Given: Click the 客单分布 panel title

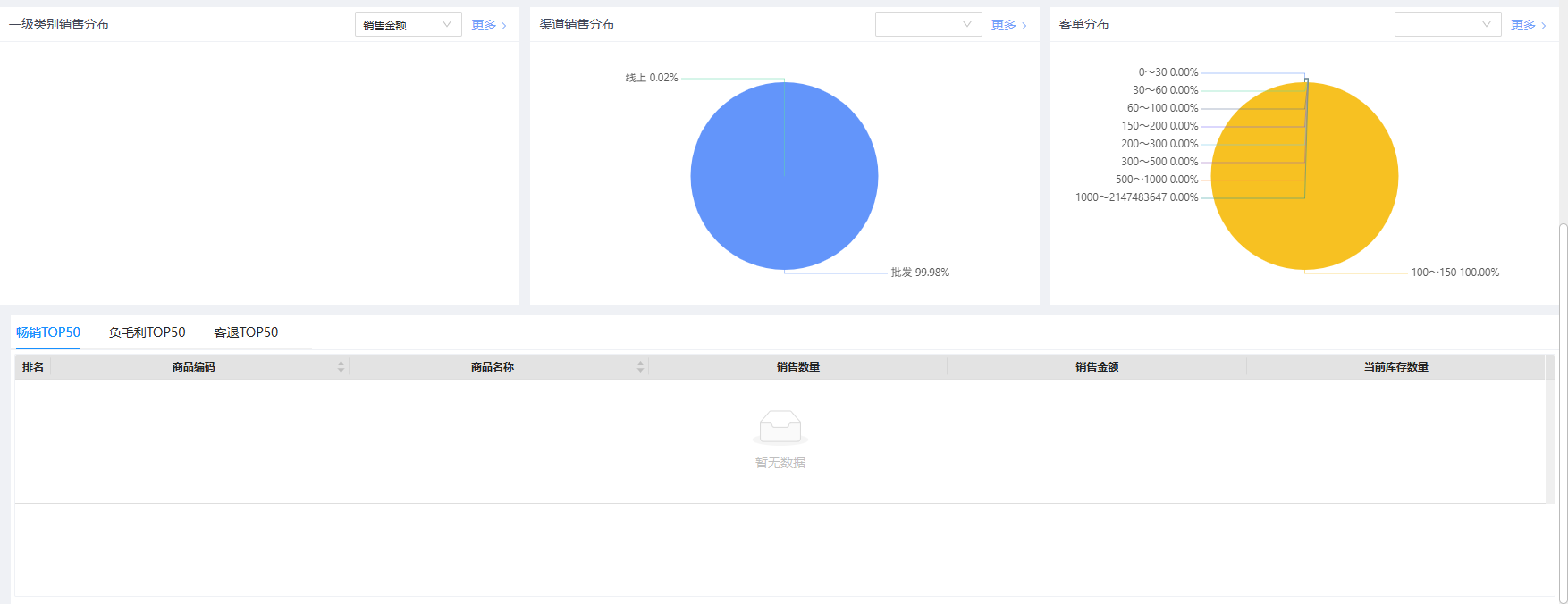Looking at the screenshot, I should [x=1083, y=24].
